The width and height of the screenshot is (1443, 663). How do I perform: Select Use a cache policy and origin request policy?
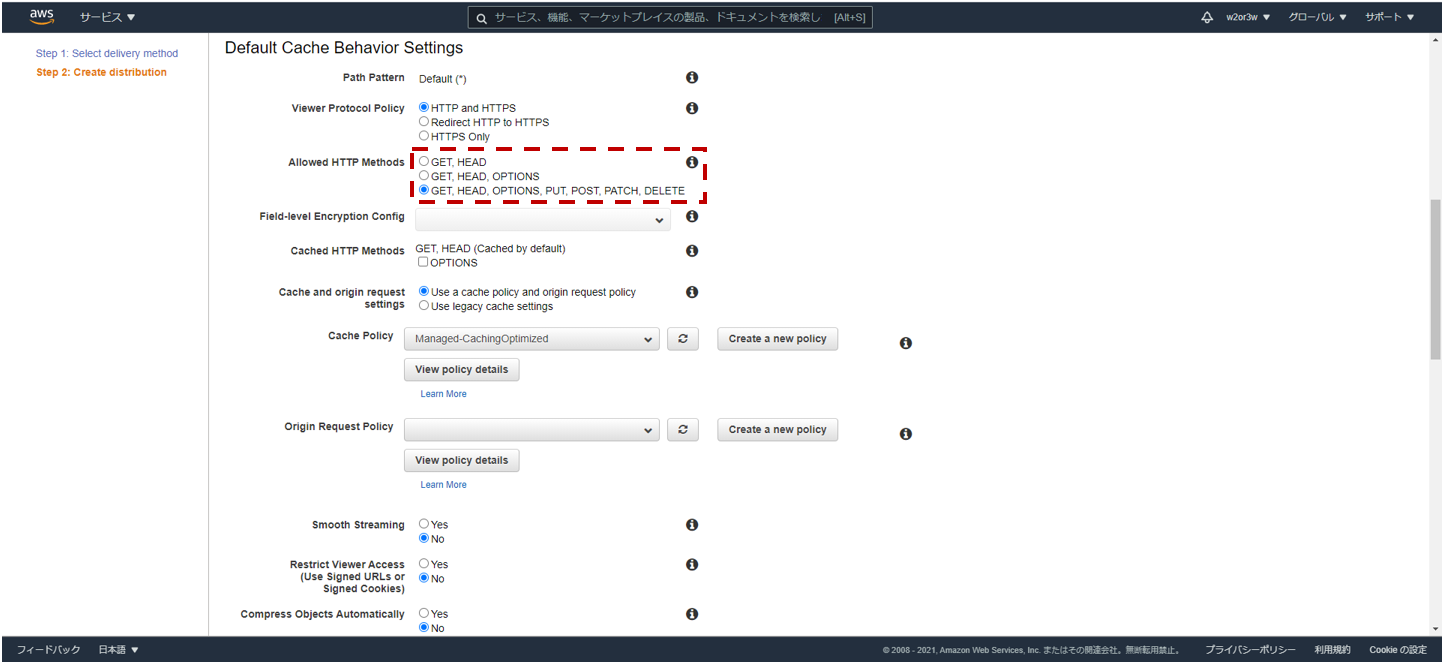coord(424,292)
